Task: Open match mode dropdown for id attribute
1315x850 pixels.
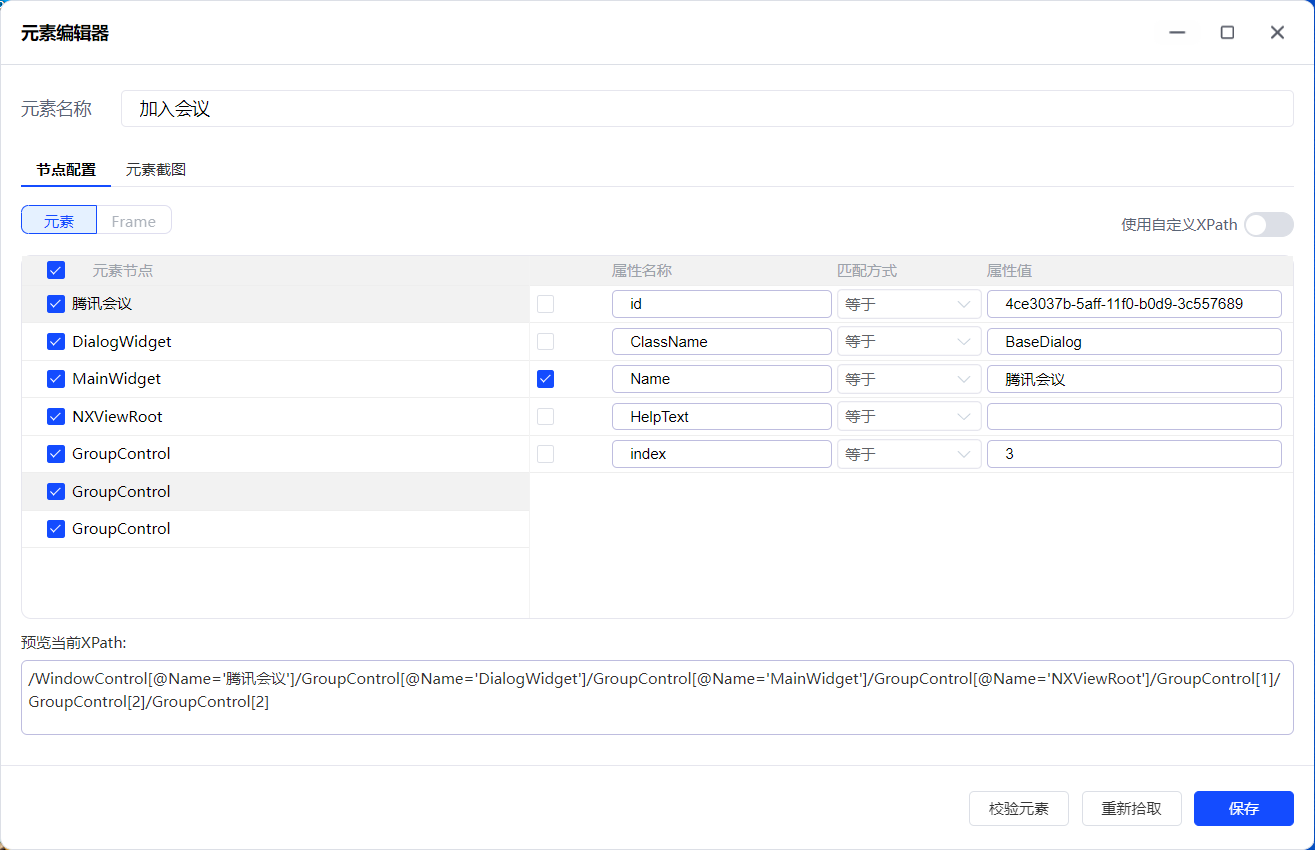Action: click(908, 304)
